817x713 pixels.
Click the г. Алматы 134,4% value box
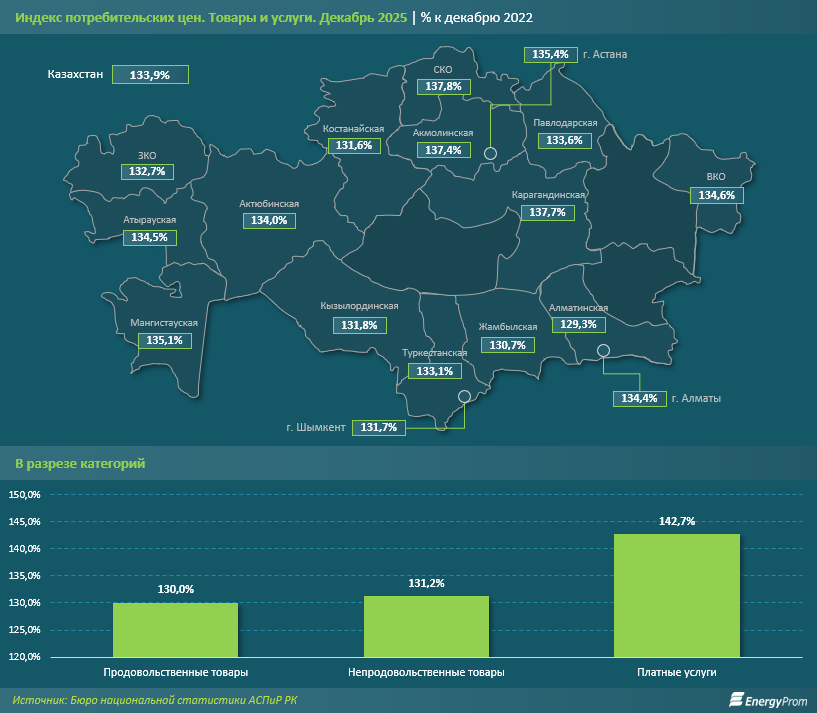(x=639, y=399)
